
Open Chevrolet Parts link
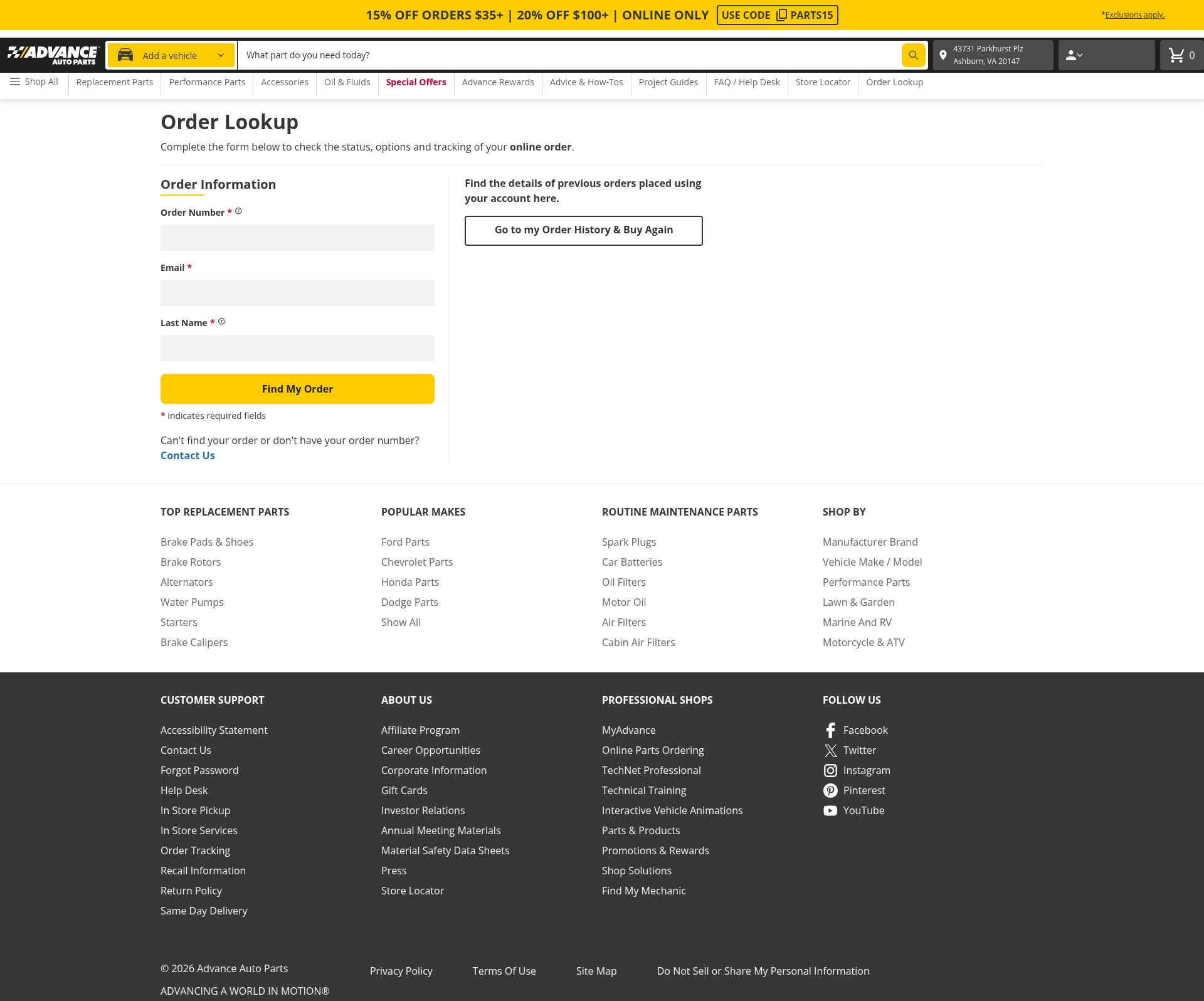pos(417,562)
